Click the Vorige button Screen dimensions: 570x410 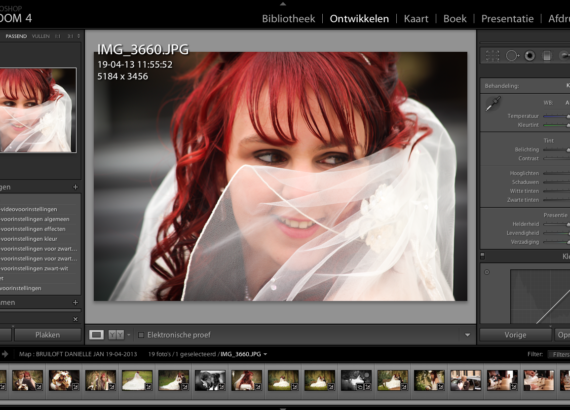click(515, 335)
